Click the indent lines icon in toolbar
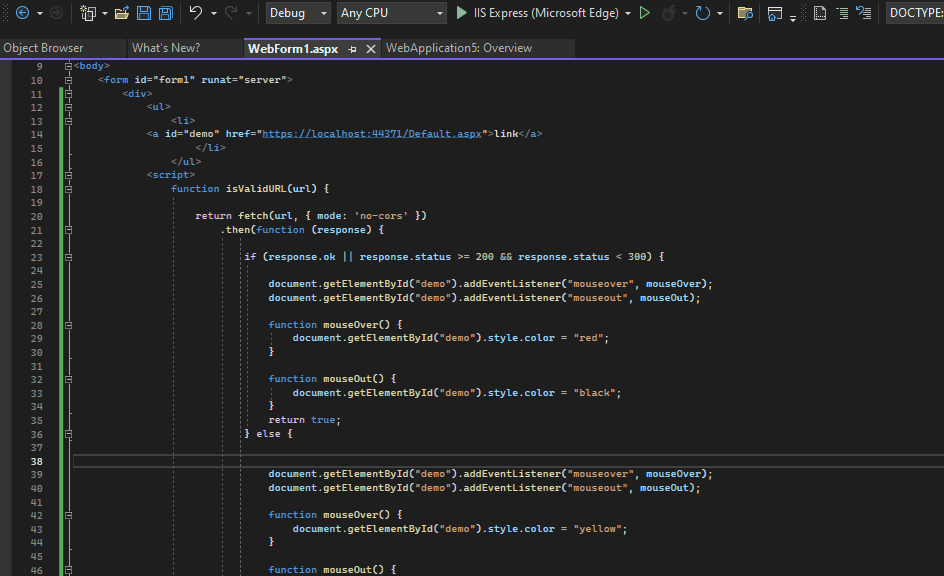This screenshot has width=944, height=576. coord(843,13)
